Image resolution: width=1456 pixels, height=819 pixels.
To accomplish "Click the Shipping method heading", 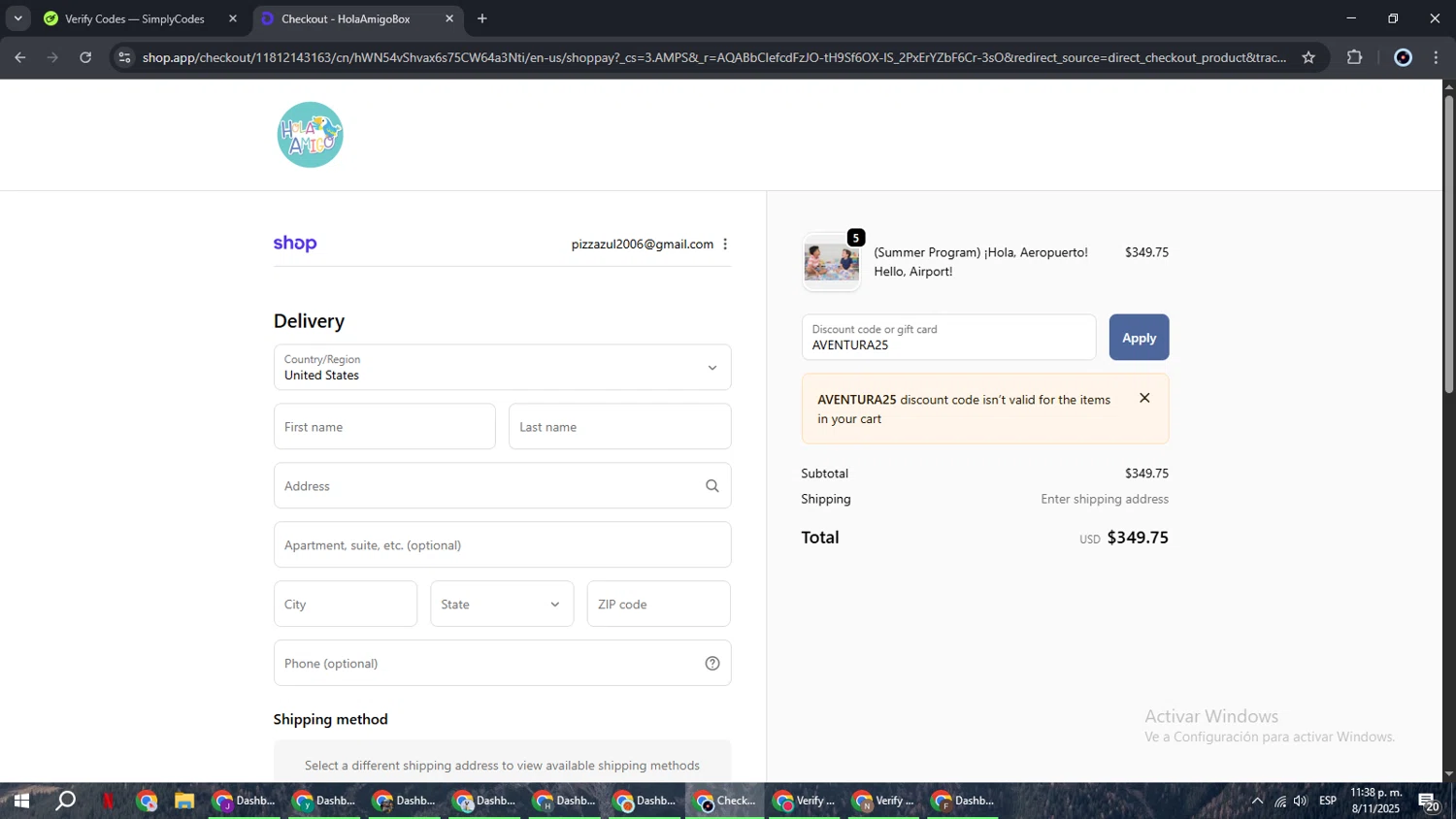I will (x=330, y=719).
